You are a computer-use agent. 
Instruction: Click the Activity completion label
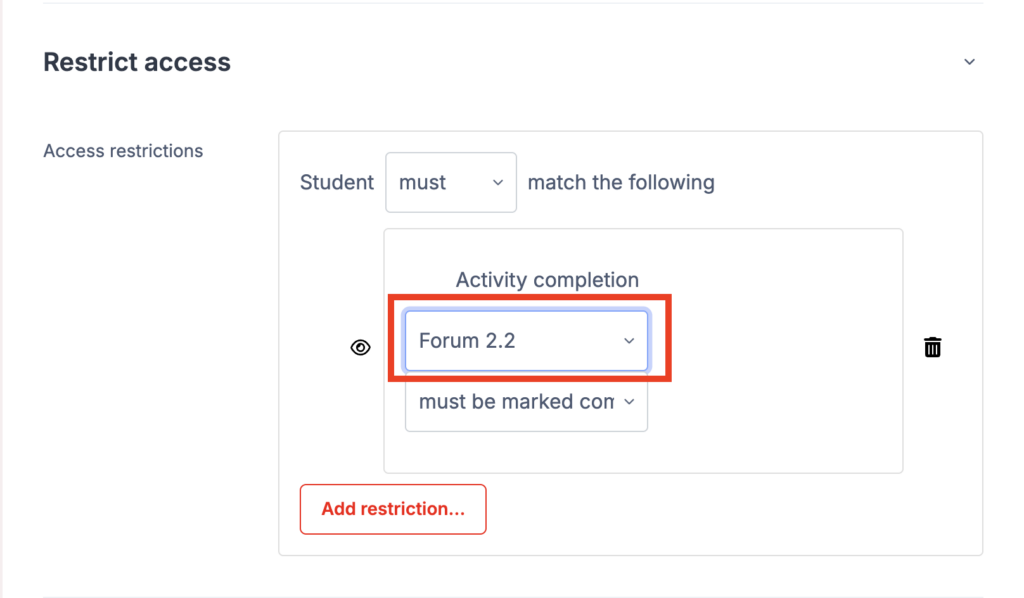coord(547,280)
